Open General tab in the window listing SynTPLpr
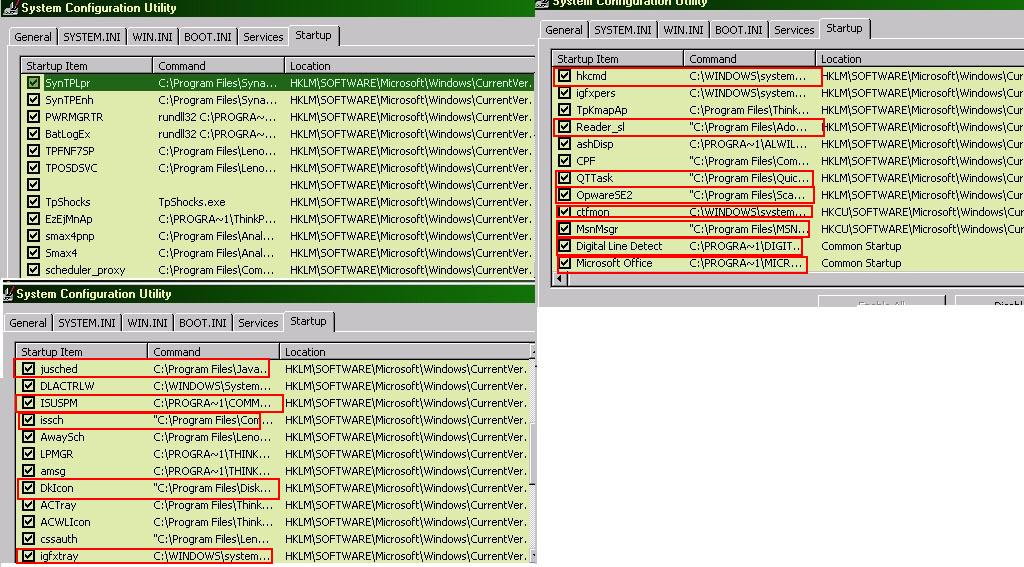 (33, 37)
